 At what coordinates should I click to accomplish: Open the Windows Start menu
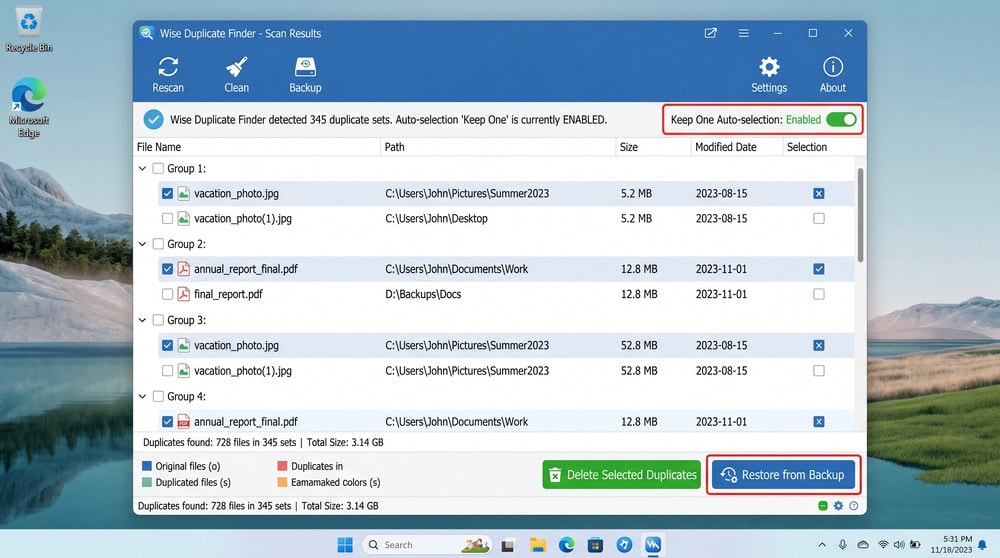[345, 545]
